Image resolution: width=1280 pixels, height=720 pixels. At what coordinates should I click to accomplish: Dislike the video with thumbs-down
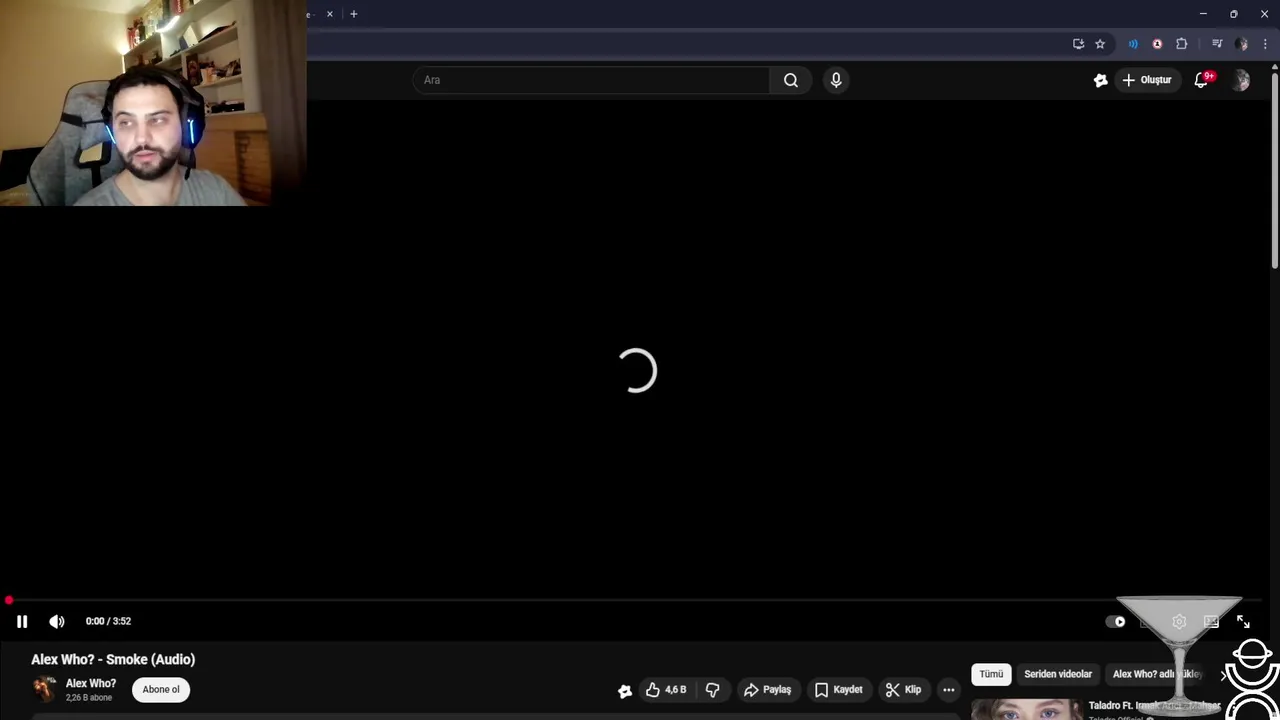[x=713, y=689]
